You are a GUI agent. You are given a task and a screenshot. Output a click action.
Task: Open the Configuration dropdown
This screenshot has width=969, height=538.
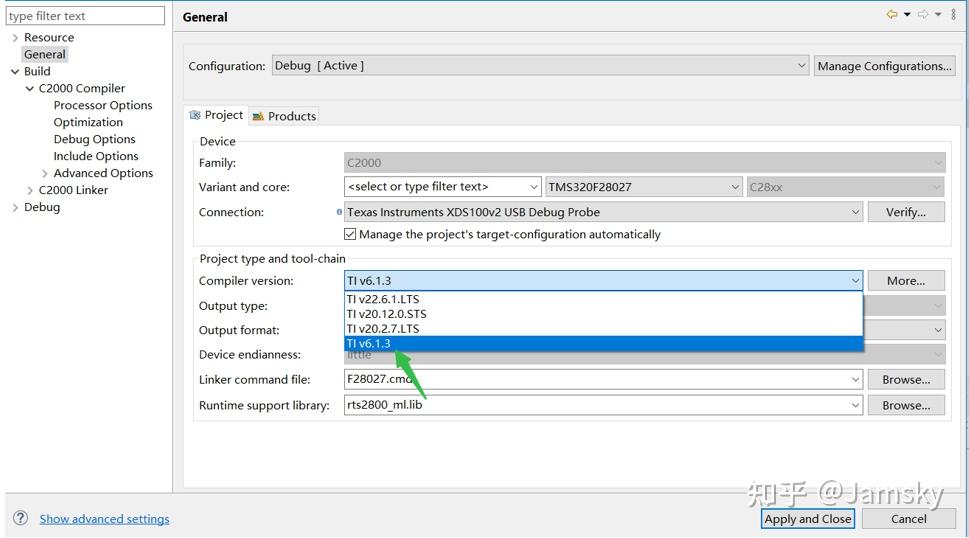tap(801, 66)
